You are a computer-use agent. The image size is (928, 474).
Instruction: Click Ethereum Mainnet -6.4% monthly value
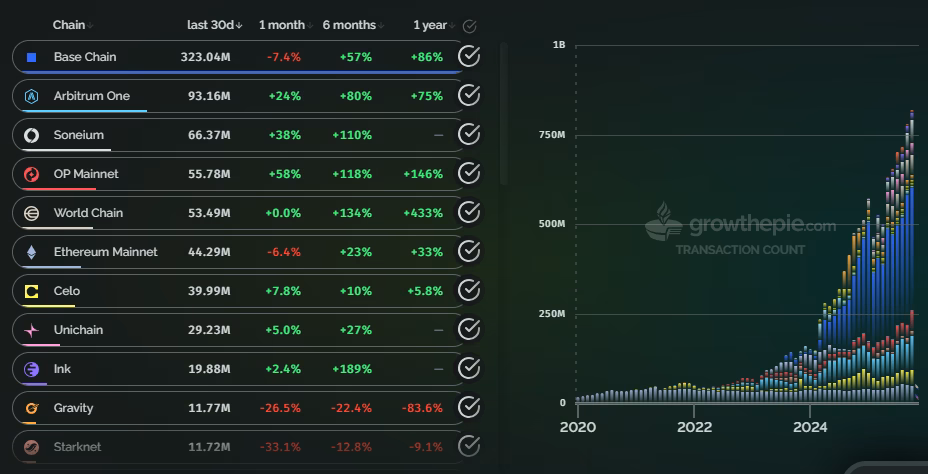click(x=283, y=252)
